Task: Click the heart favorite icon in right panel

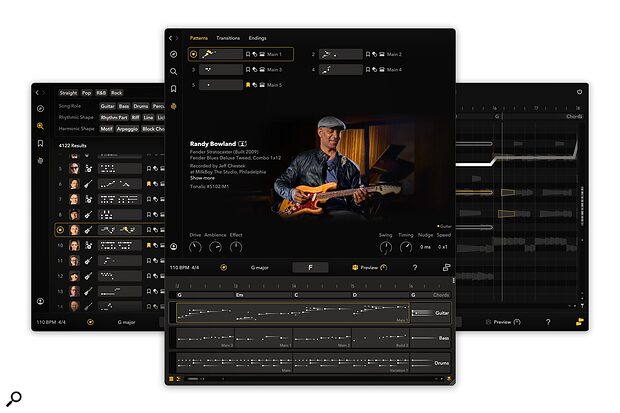Action: click(580, 92)
